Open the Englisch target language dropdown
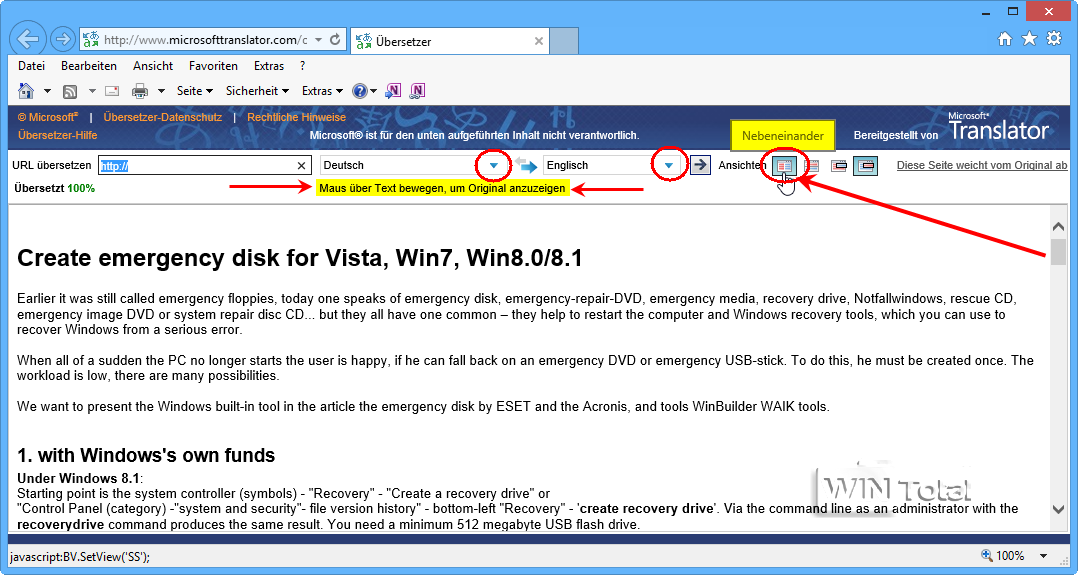Screen dimensions: 1078x575 668,165
